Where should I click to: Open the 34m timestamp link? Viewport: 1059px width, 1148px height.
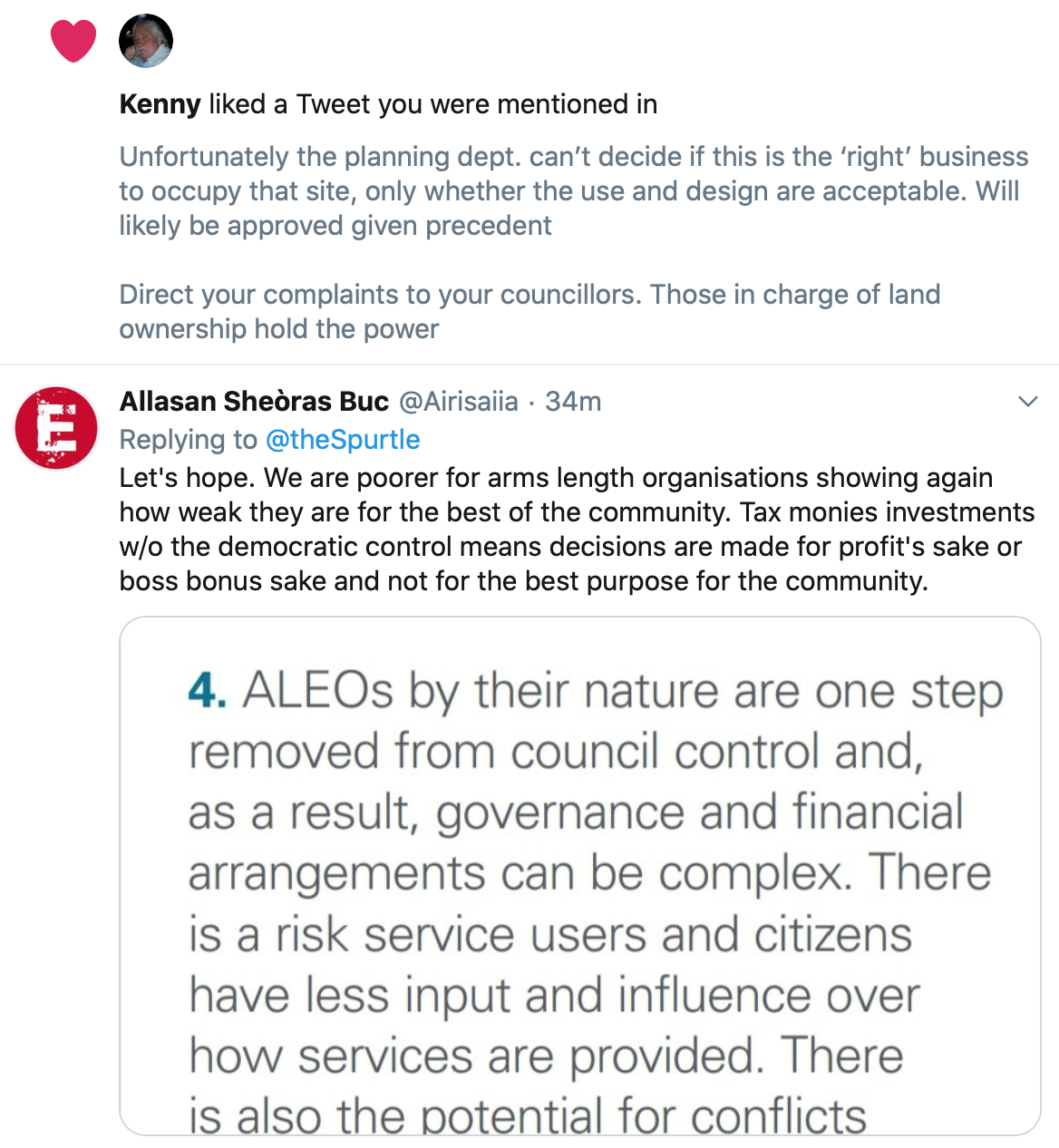pos(573,401)
